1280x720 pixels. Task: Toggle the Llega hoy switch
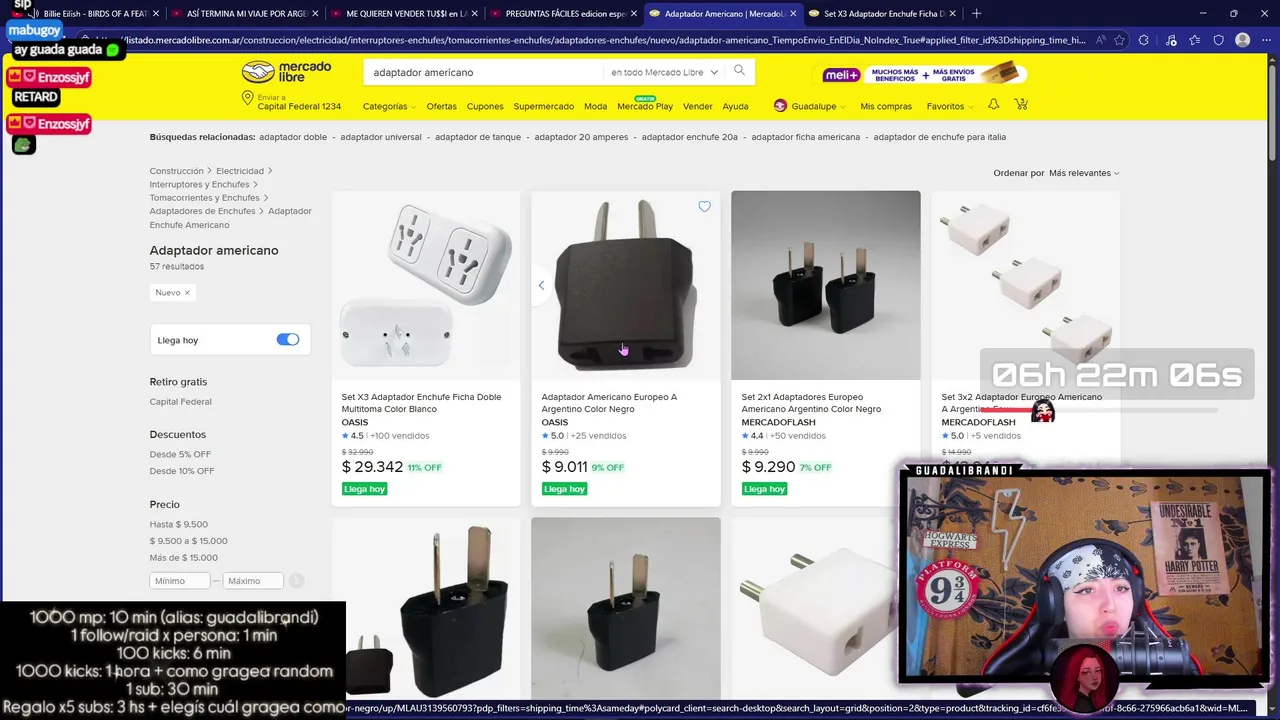(288, 340)
